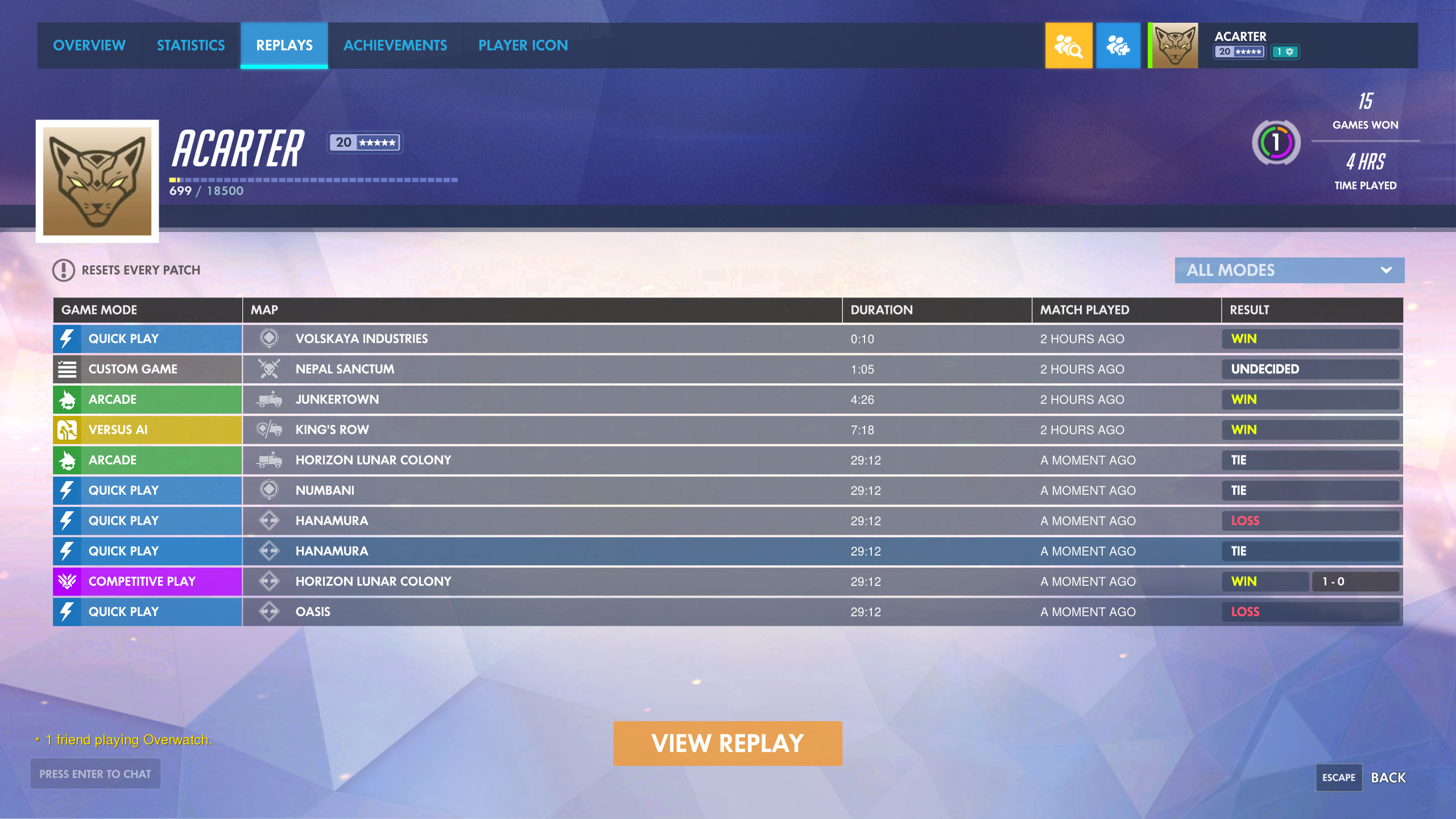Click the BACK button bottom right

(x=1390, y=777)
